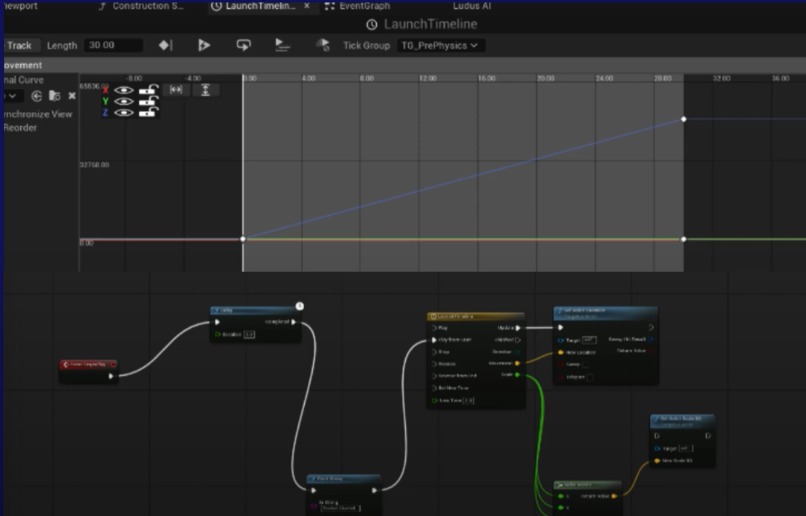
Task: Toggle visibility eye for the Z curve
Action: coord(123,113)
